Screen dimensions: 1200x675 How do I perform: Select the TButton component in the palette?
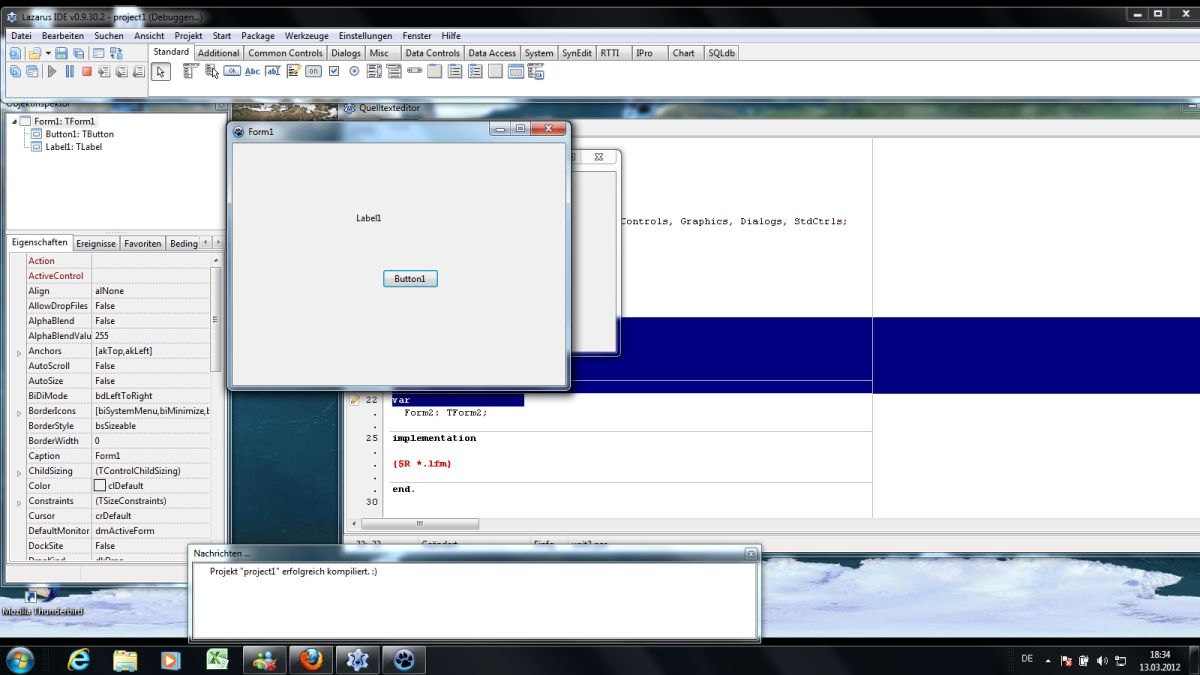point(232,71)
